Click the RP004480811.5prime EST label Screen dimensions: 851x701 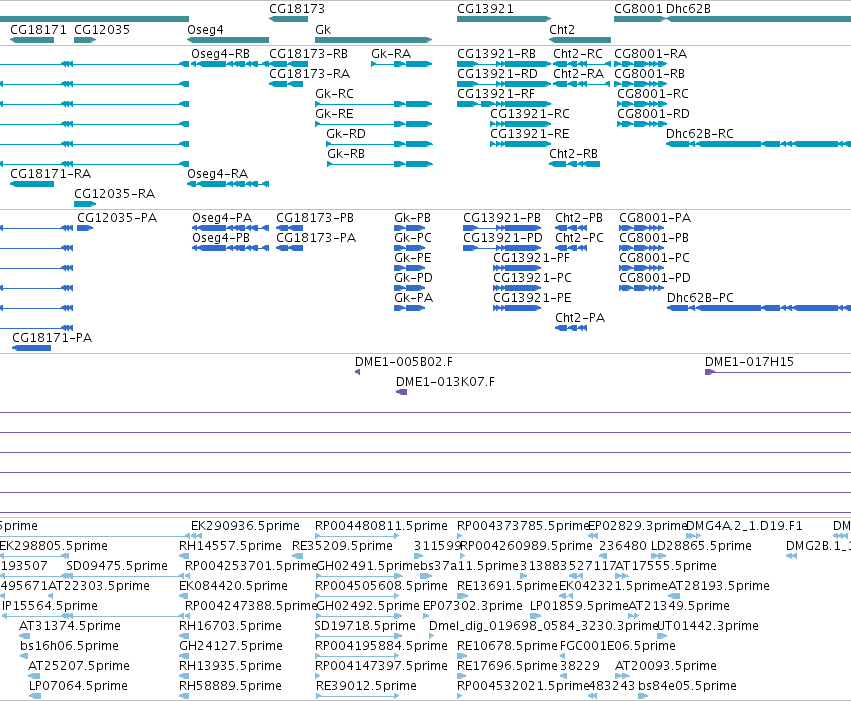pyautogui.click(x=381, y=526)
